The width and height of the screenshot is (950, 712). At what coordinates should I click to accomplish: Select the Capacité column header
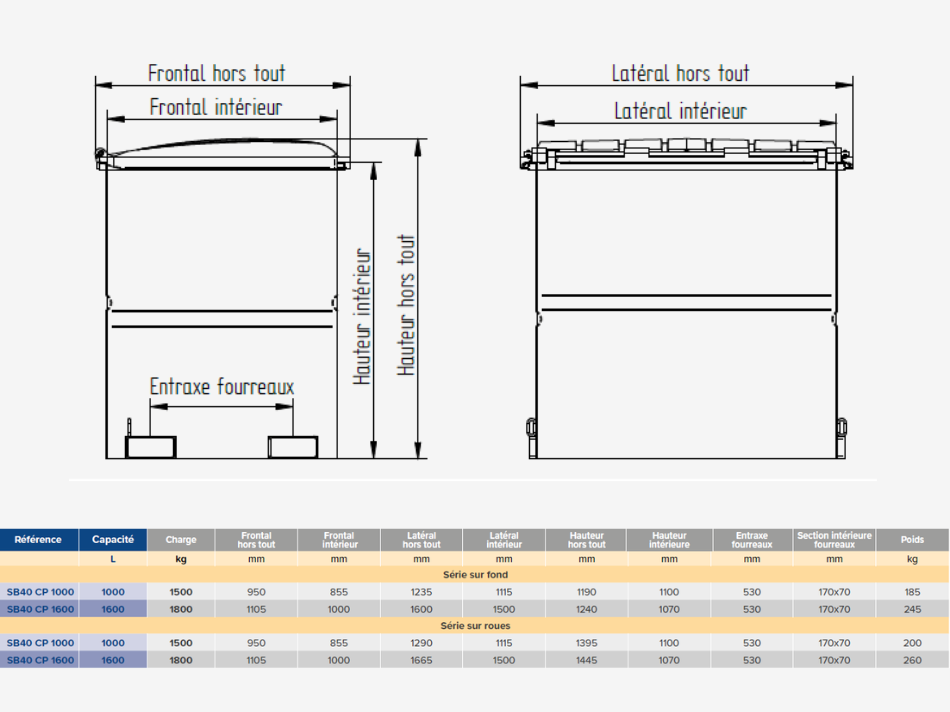[x=113, y=540]
